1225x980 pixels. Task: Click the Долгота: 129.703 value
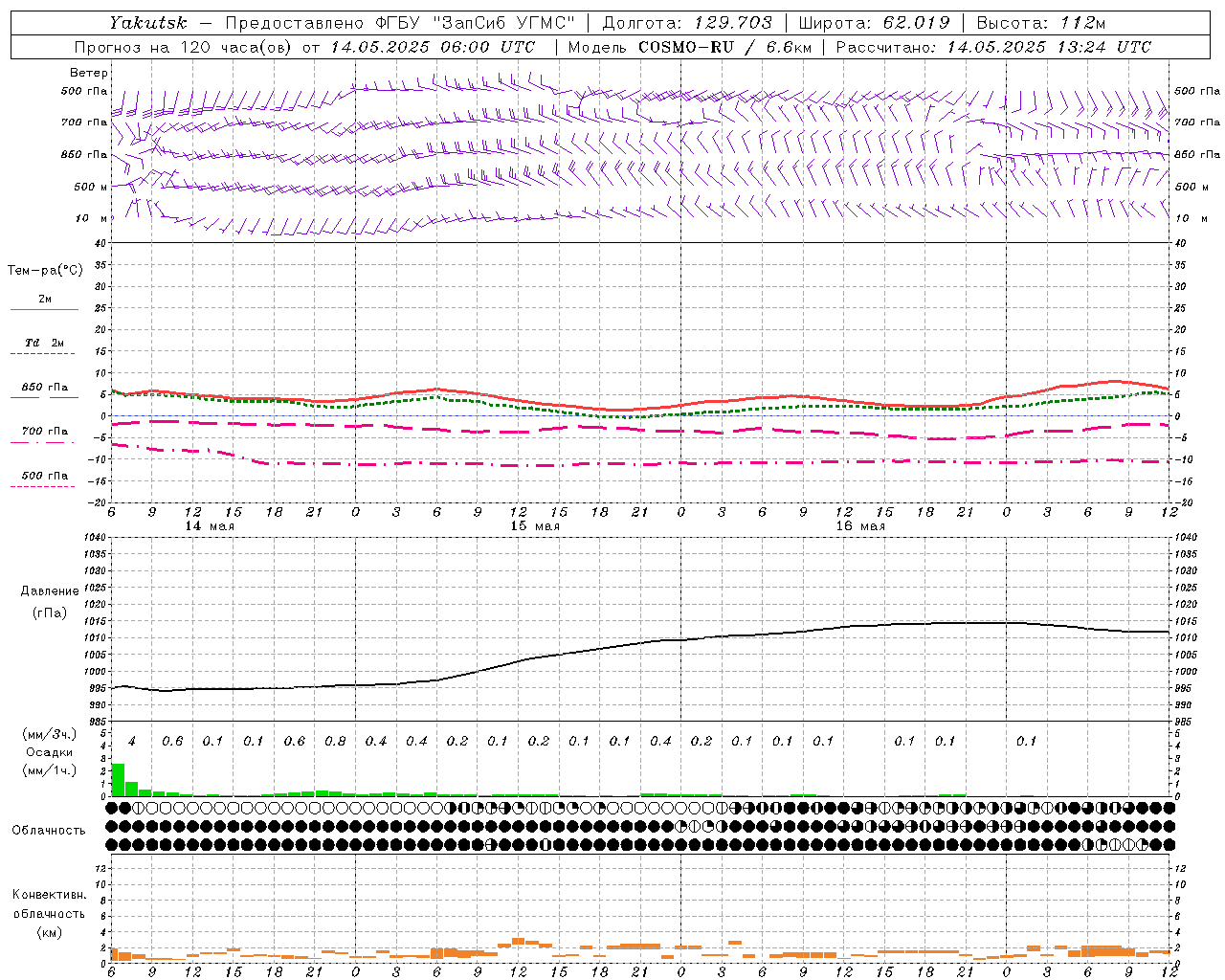[686, 22]
